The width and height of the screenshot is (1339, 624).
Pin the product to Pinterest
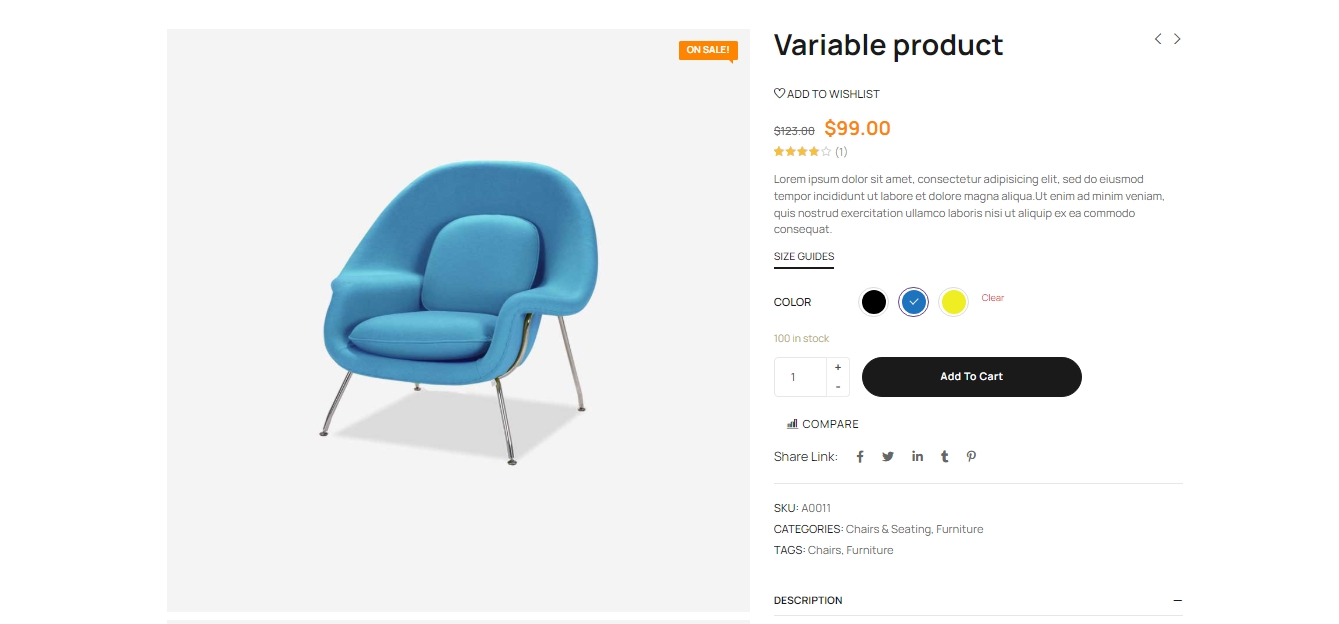971,456
